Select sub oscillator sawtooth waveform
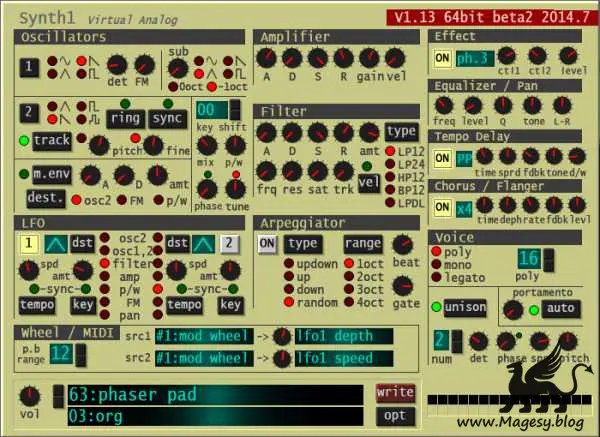Image resolution: width=600 pixels, height=437 pixels. pos(228,61)
